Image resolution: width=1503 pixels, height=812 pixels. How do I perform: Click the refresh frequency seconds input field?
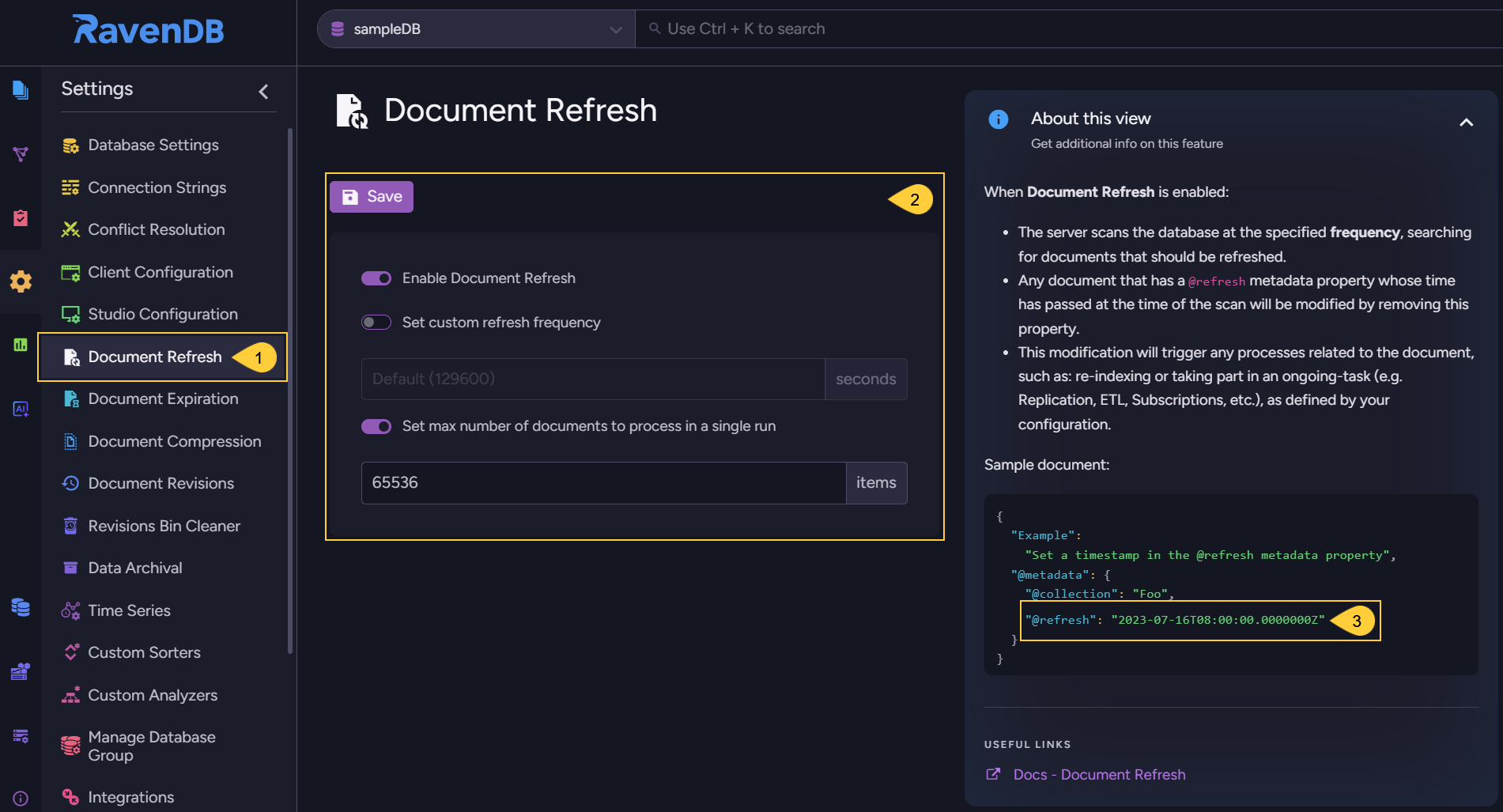[593, 380]
